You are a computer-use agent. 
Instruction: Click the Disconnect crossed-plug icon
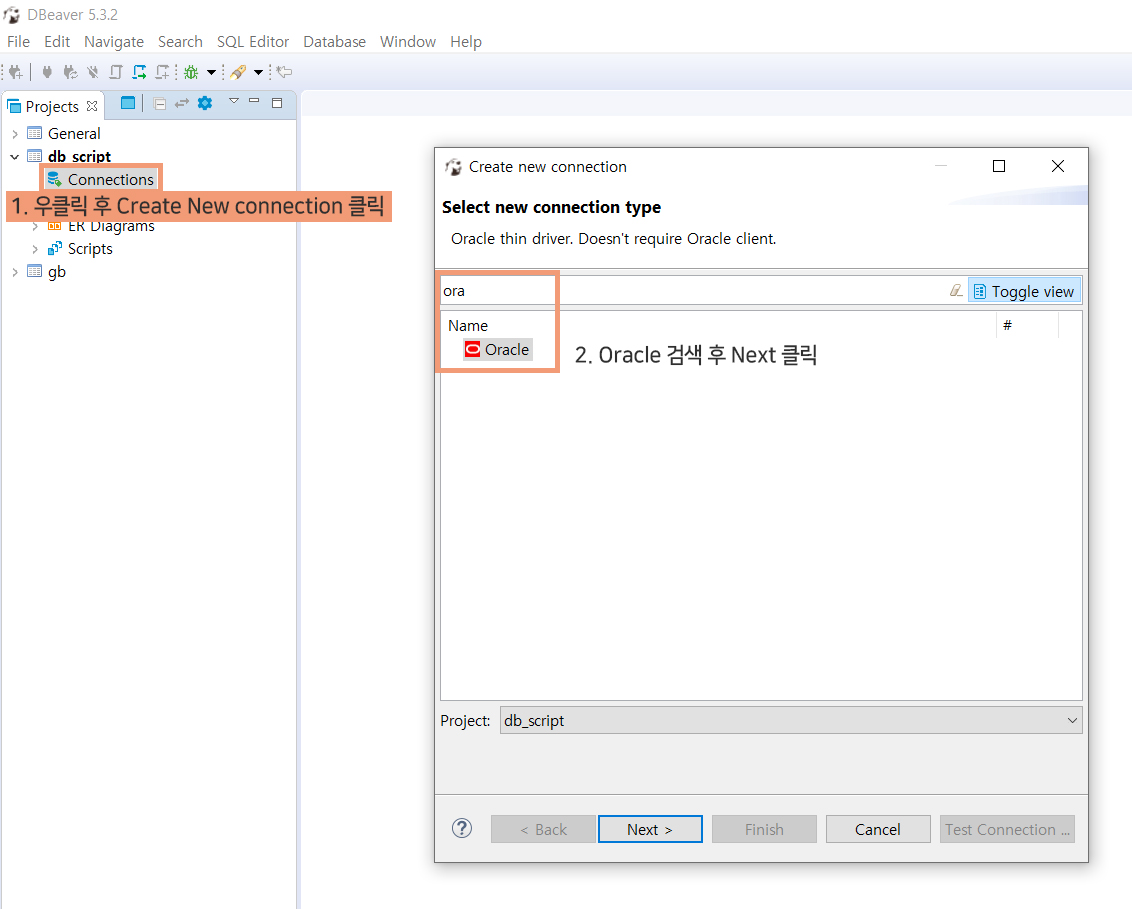tap(92, 71)
